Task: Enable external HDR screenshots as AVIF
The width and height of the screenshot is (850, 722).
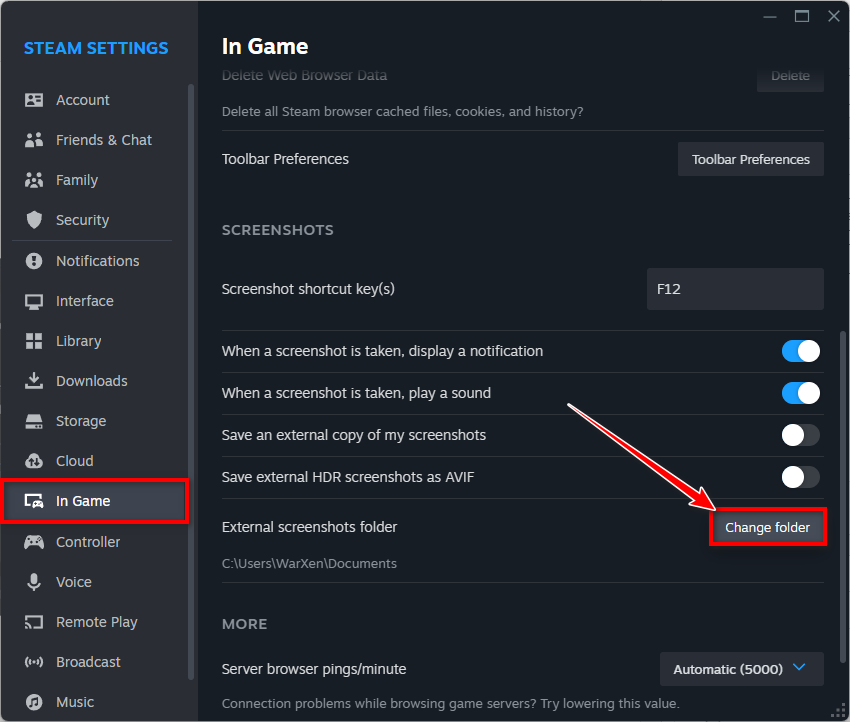Action: [800, 477]
